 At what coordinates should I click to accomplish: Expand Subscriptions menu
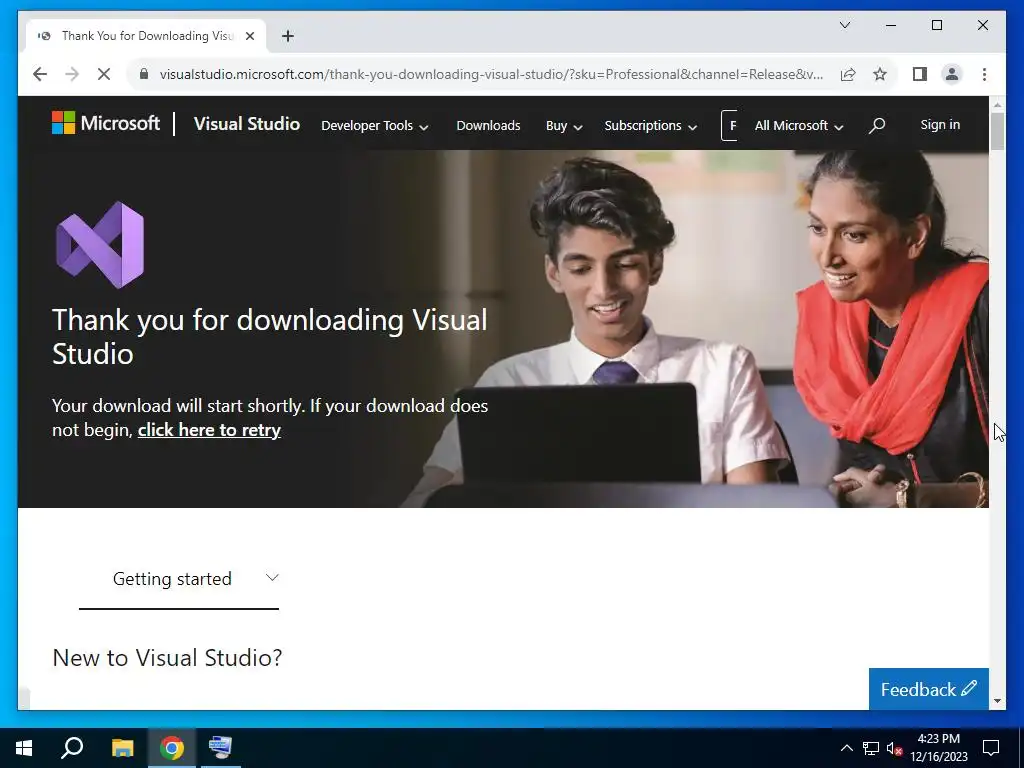650,125
